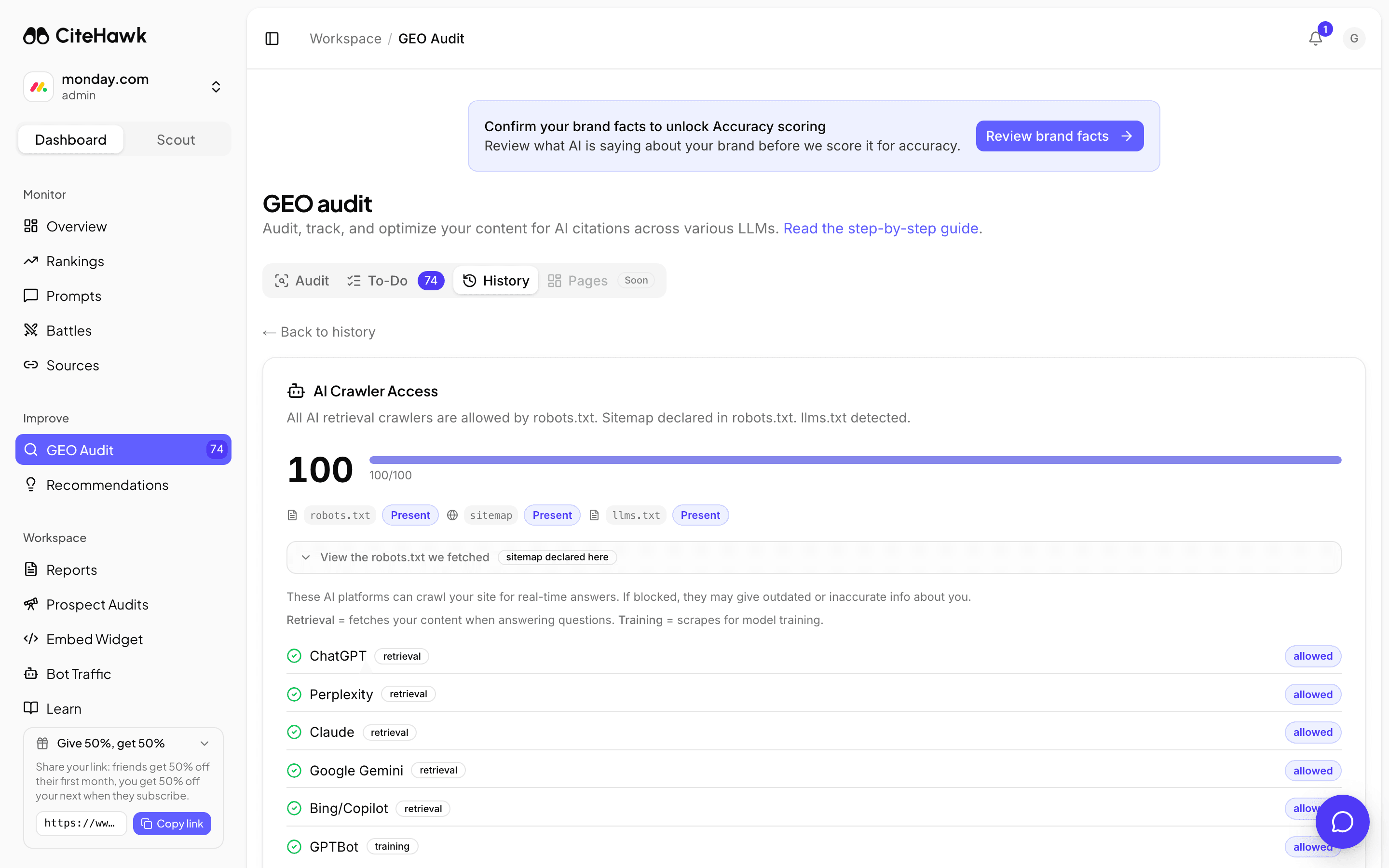Open Embed Widget page
The height and width of the screenshot is (868, 1389).
123,639
